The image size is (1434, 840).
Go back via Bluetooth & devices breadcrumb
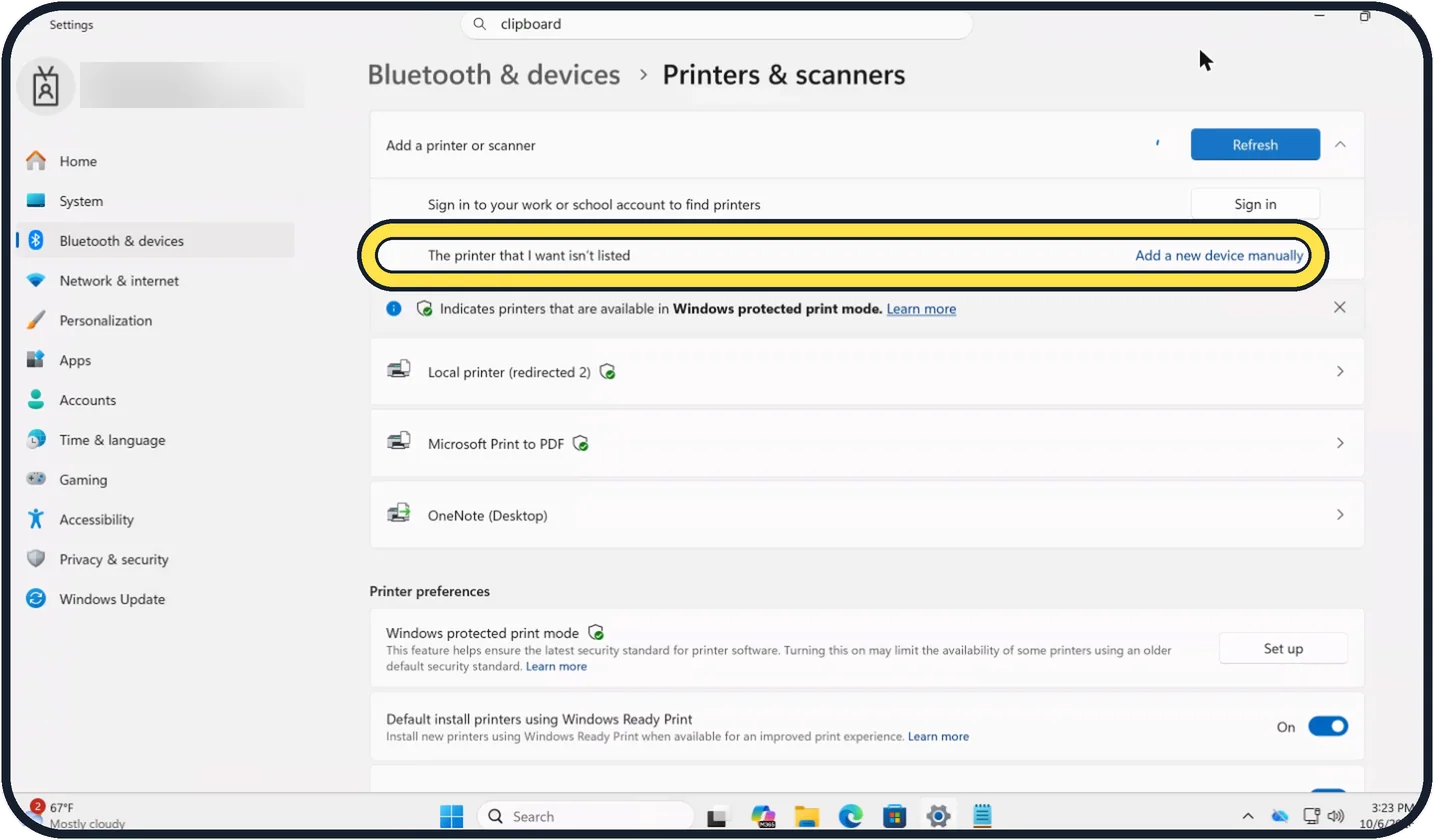tap(494, 75)
